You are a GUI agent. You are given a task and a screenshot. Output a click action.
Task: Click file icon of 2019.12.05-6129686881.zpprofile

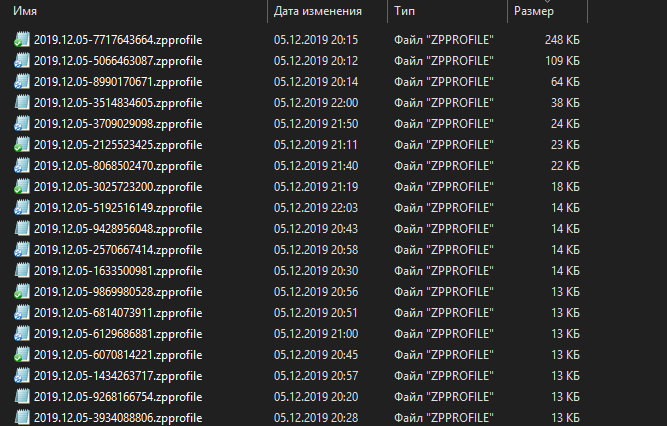click(22, 334)
